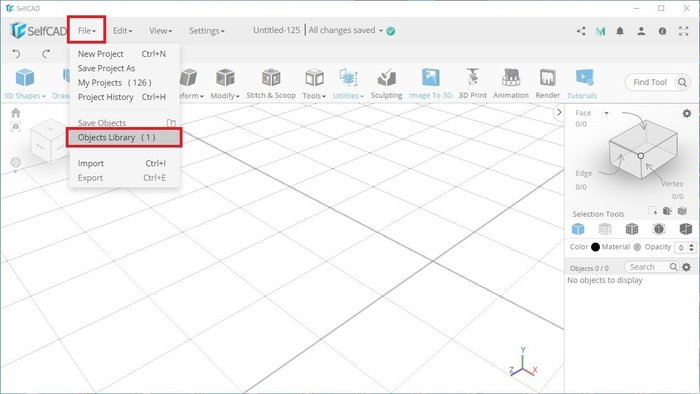This screenshot has height=394, width=700.
Task: Open the 3D Shapes tool
Action: [x=25, y=83]
